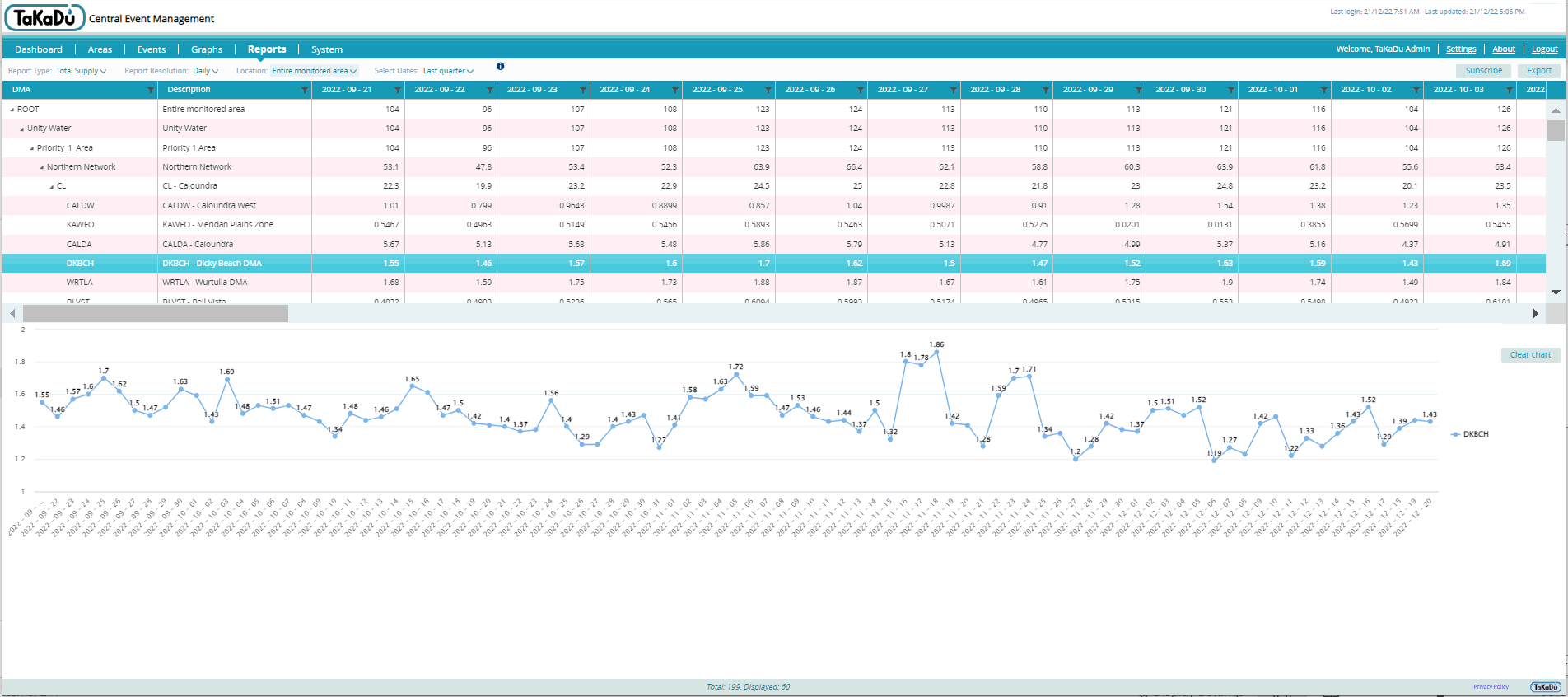
Task: Open filter on DMA column
Action: 151,90
